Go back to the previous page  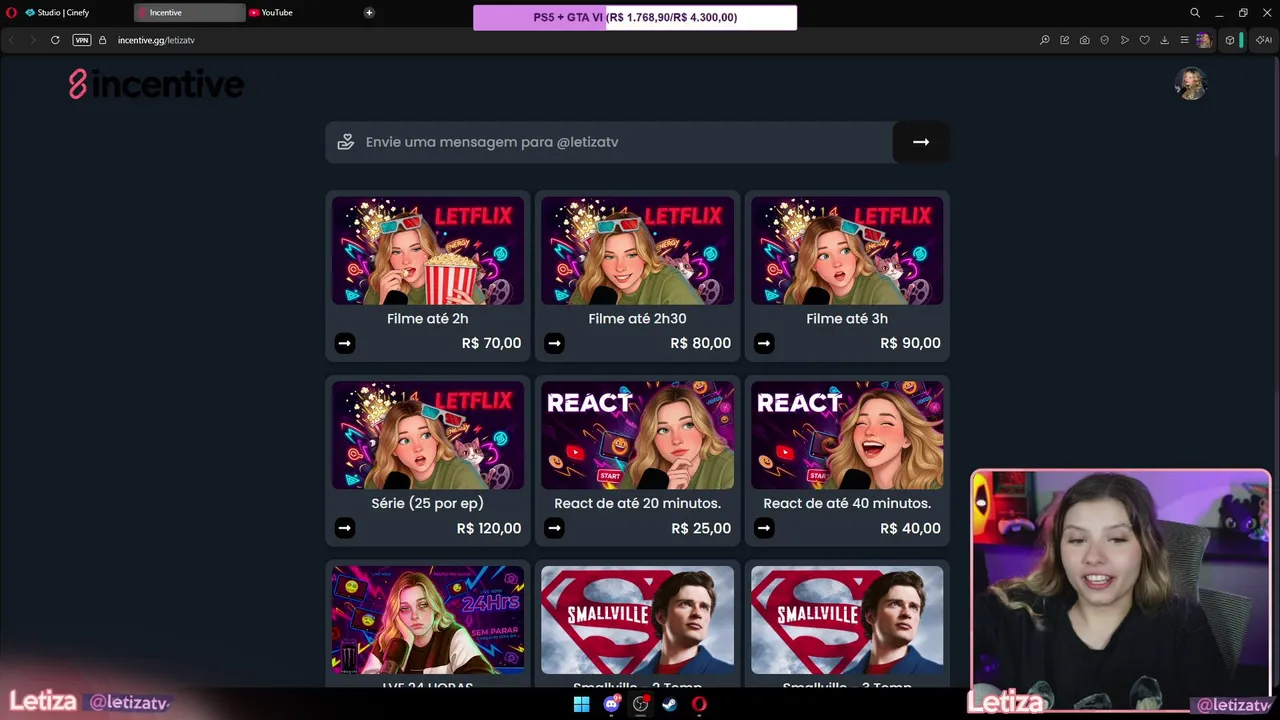click(12, 40)
